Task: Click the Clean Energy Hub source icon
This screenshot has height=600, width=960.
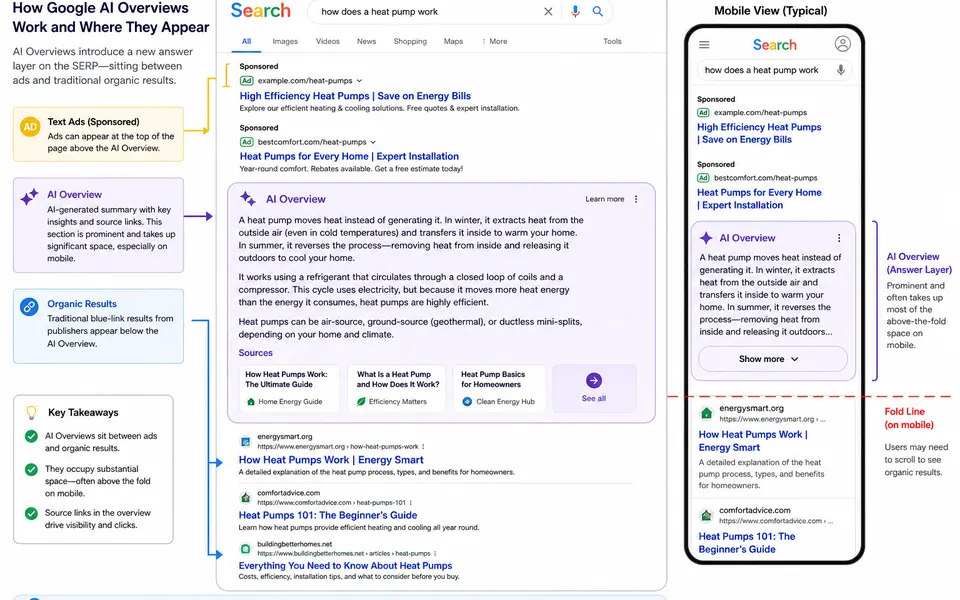Action: click(x=467, y=402)
